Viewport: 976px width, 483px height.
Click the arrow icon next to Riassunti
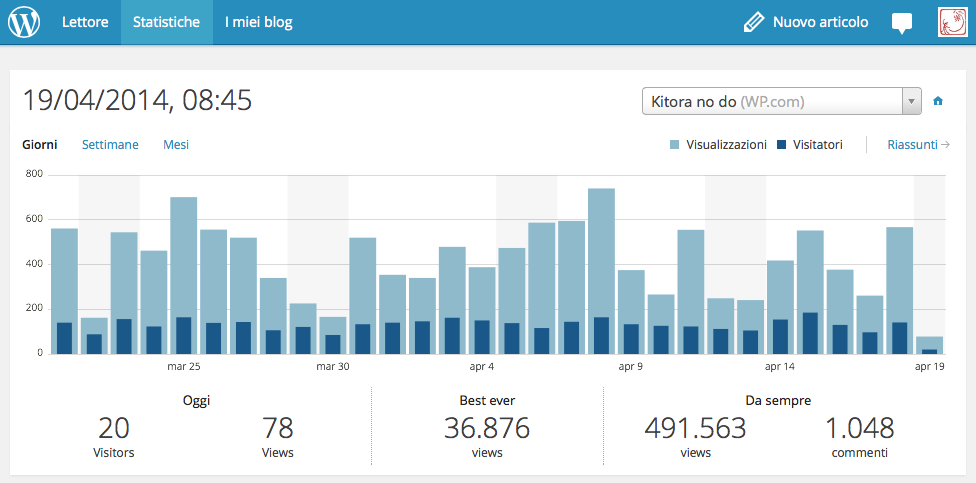point(945,145)
